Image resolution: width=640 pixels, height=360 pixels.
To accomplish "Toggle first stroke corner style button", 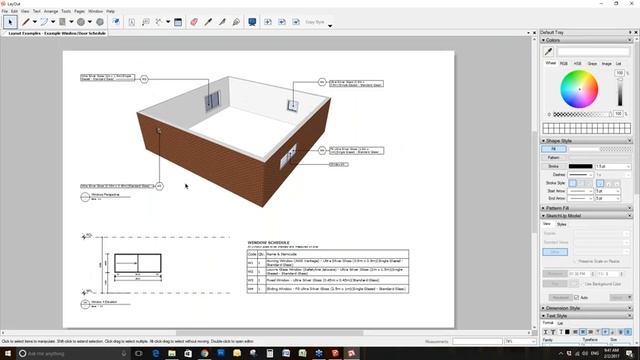I will tap(573, 183).
